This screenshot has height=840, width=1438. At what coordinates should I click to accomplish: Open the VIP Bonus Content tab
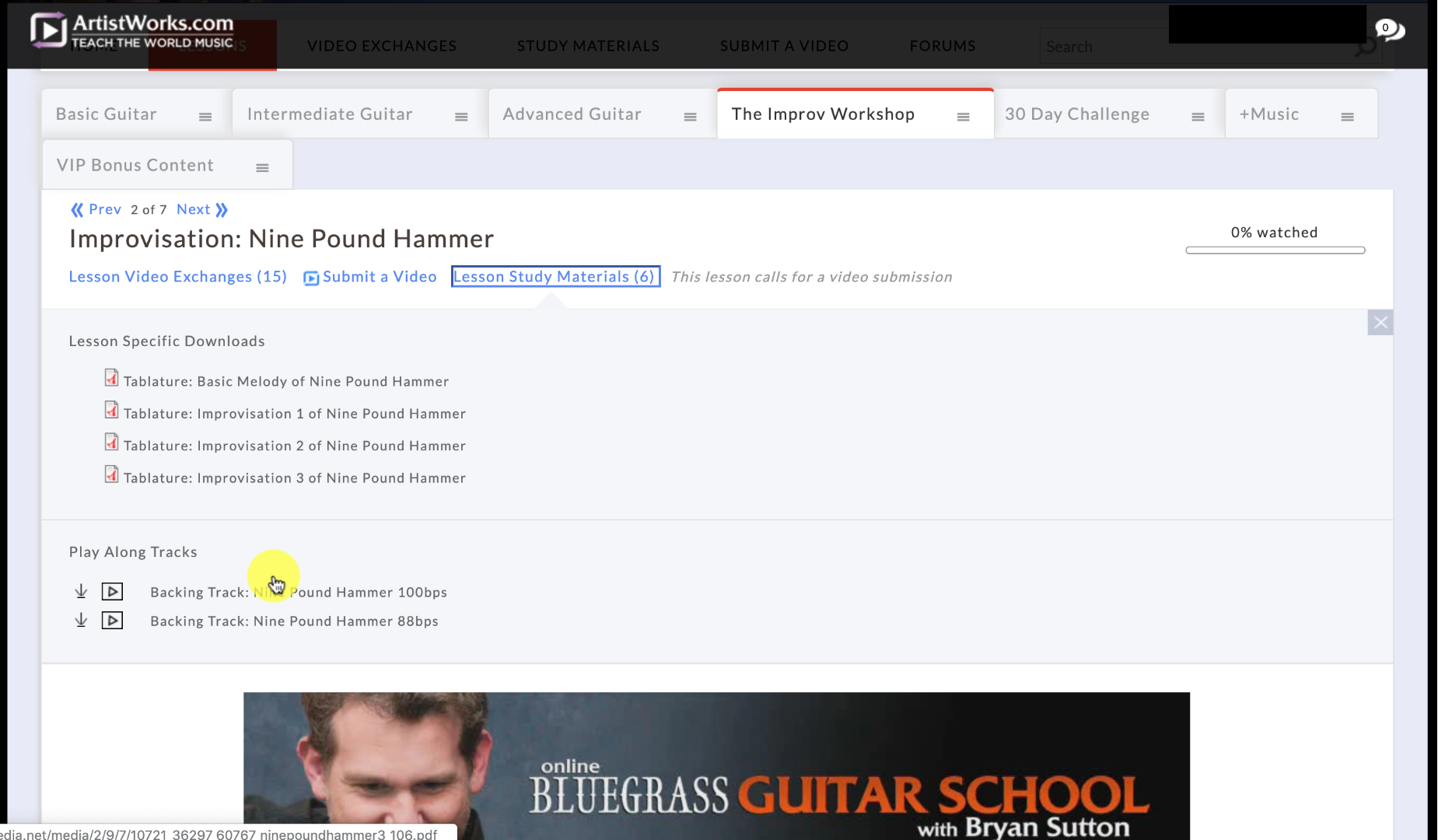click(135, 166)
